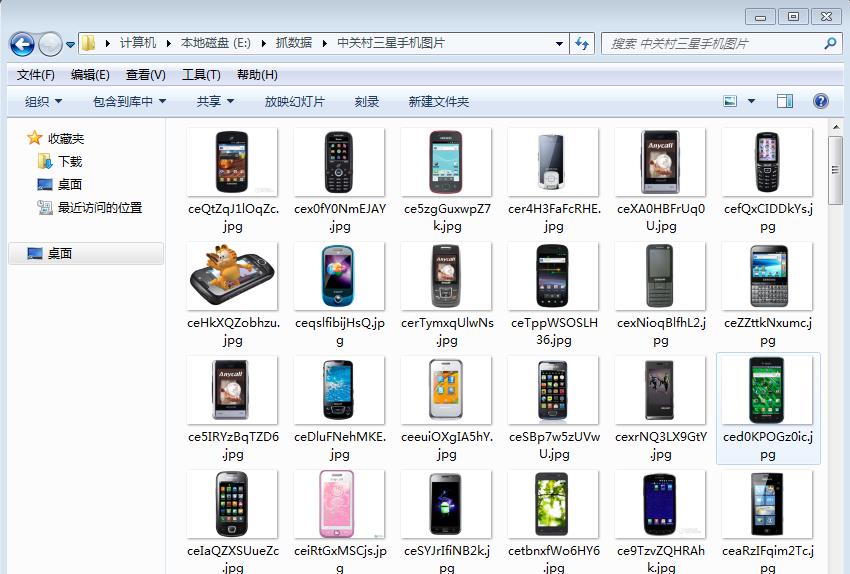Screen dimensions: 850x574
Task: Click the scrollbar up arrow
Action: pyautogui.click(x=835, y=127)
